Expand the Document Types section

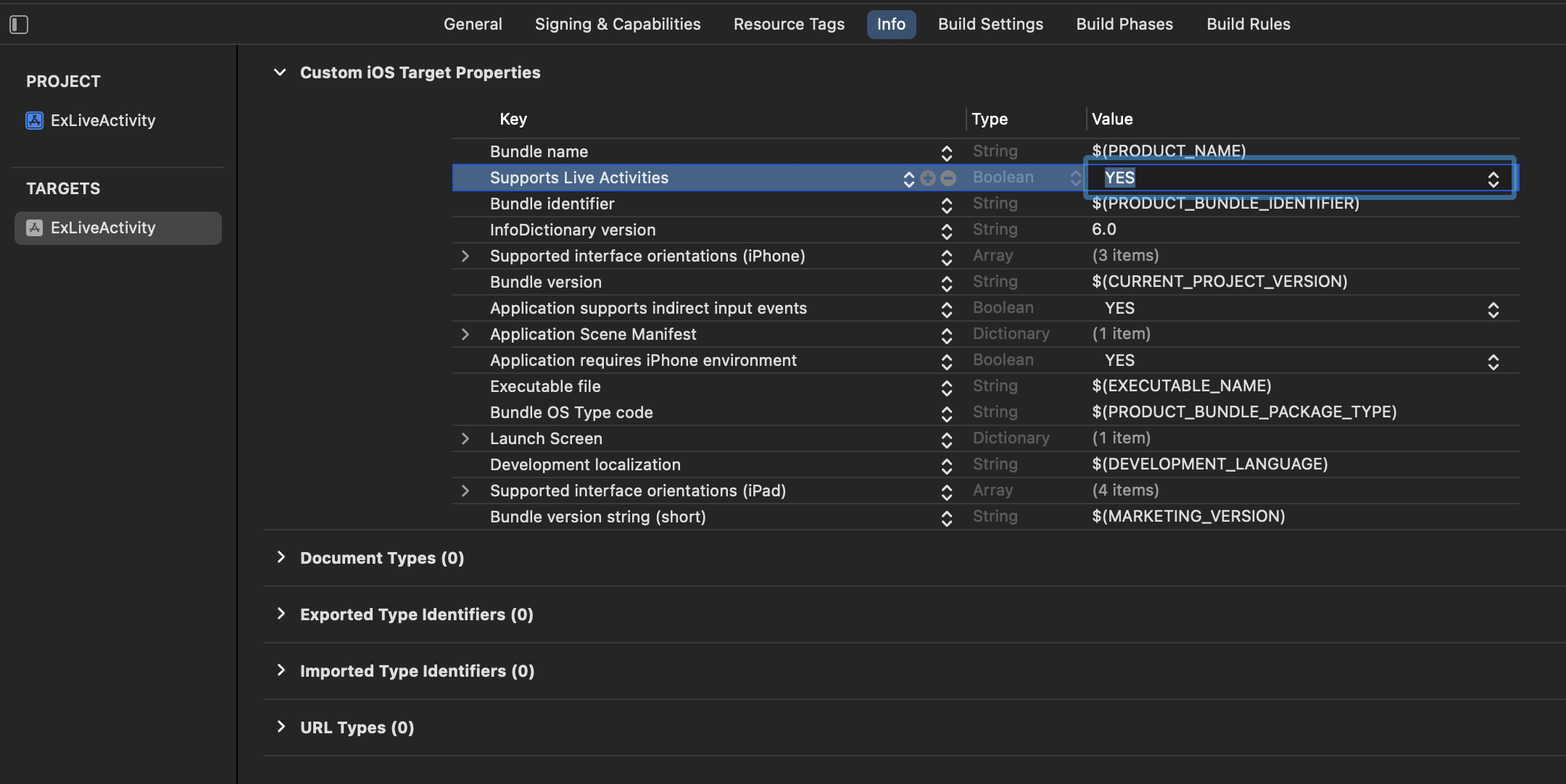click(x=281, y=557)
